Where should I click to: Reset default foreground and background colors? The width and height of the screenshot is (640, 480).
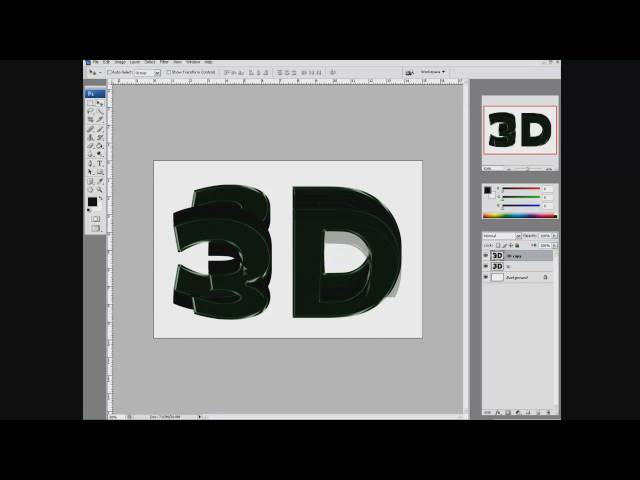click(89, 210)
